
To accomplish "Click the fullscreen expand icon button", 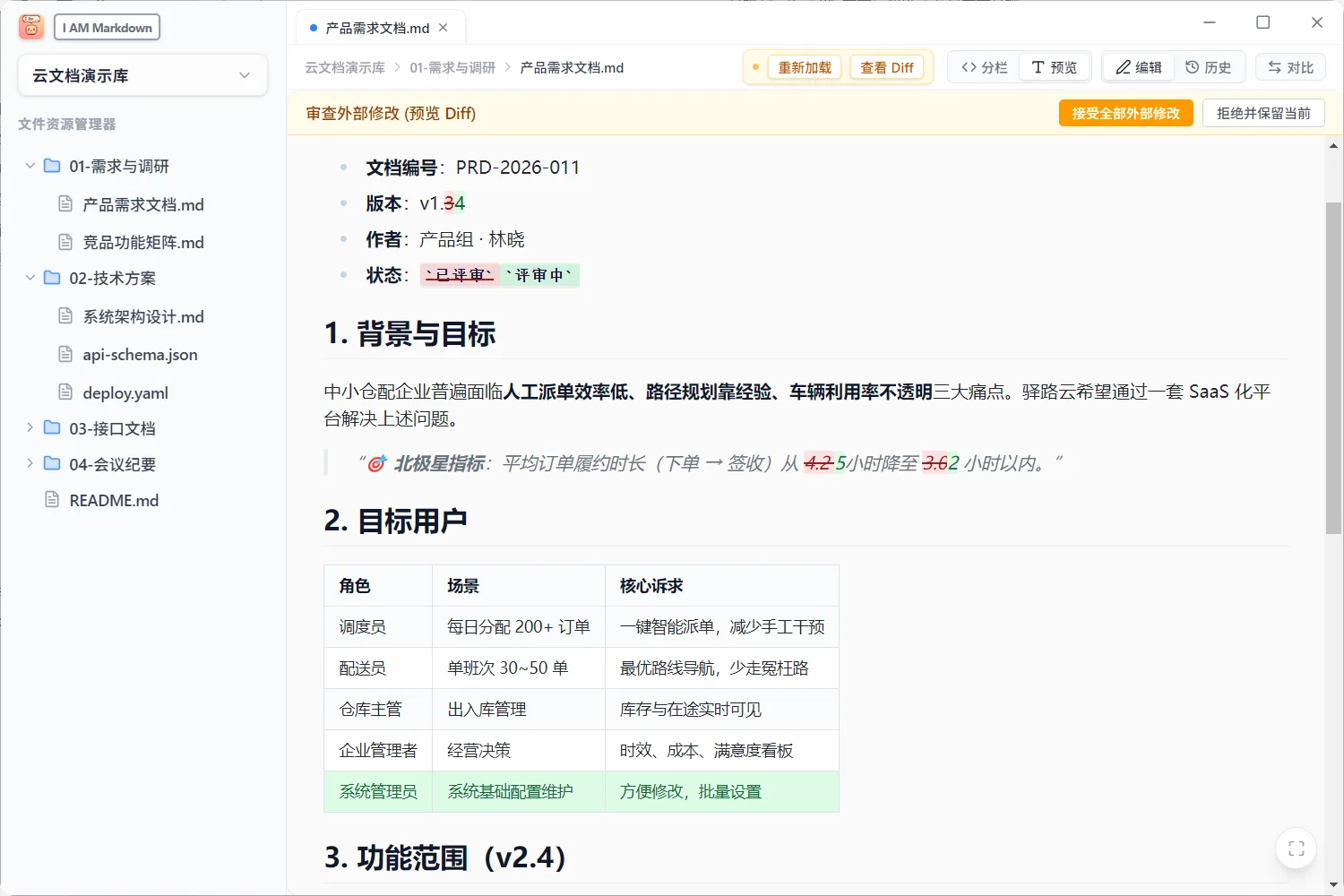I will pyautogui.click(x=1296, y=849).
